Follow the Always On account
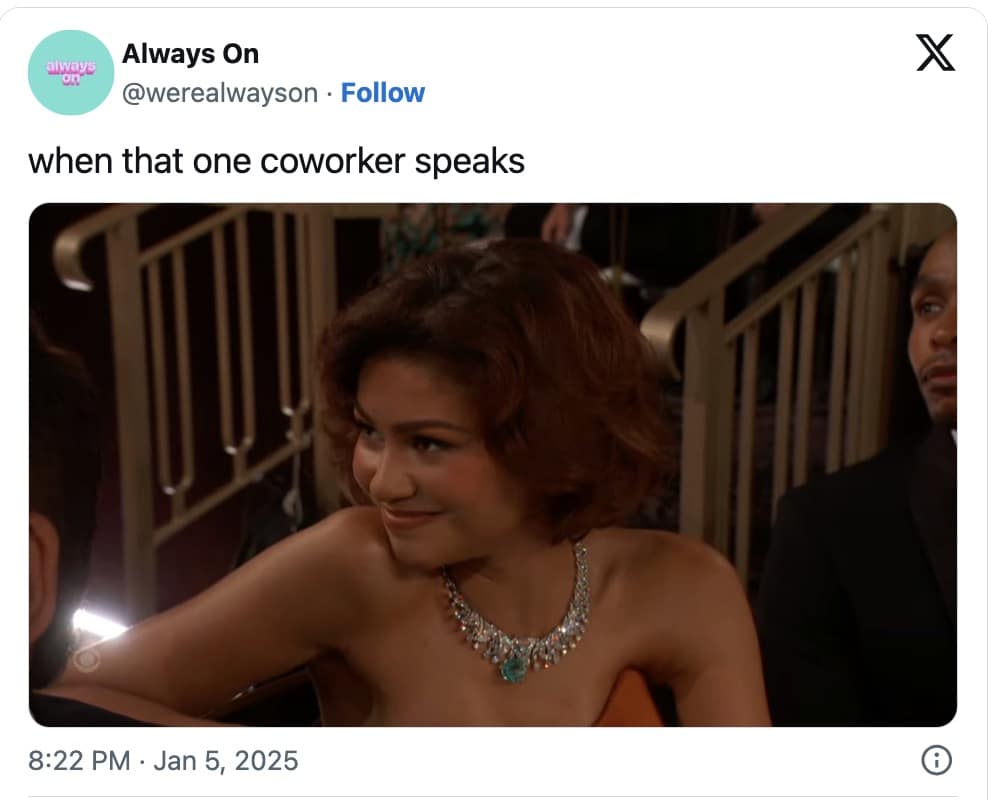 [383, 93]
